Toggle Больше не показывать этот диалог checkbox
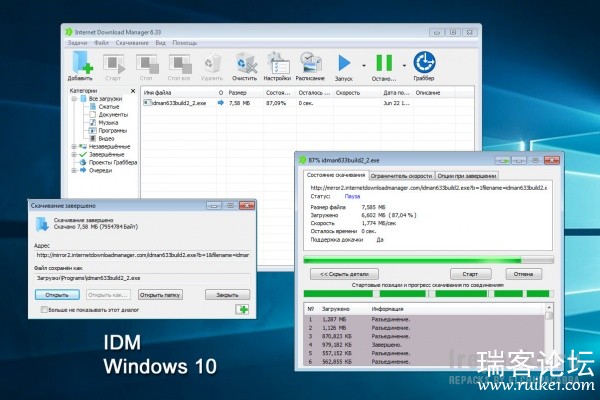 44,310
